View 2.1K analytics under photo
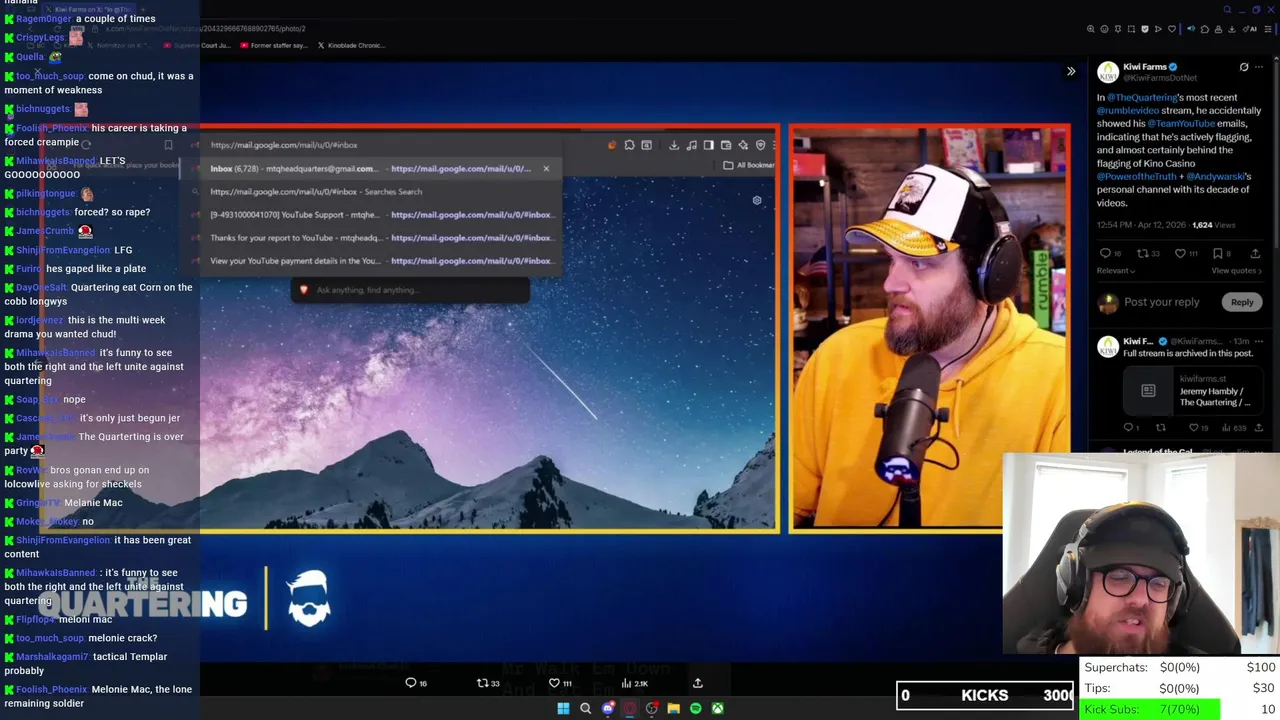This screenshot has width=1280, height=720. (634, 683)
